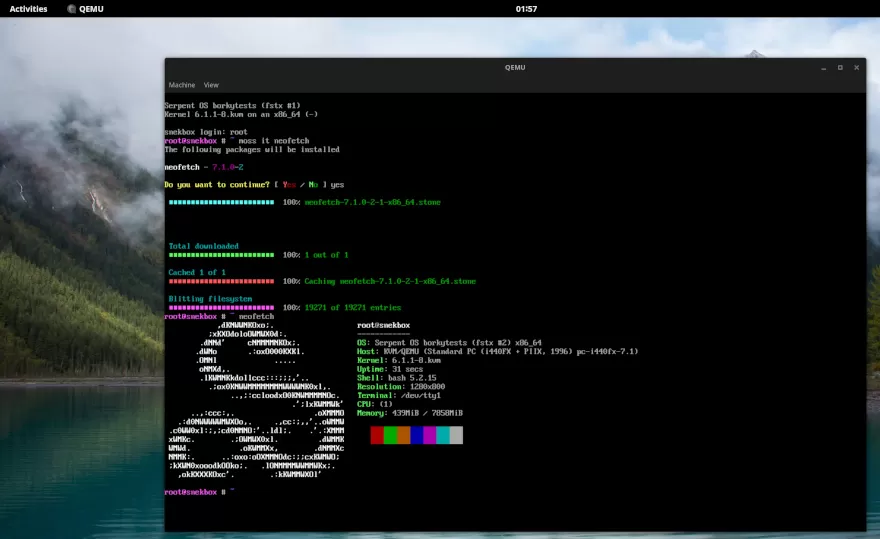Click the cyan color block in neofetch palette
The height and width of the screenshot is (539, 880).
(443, 435)
